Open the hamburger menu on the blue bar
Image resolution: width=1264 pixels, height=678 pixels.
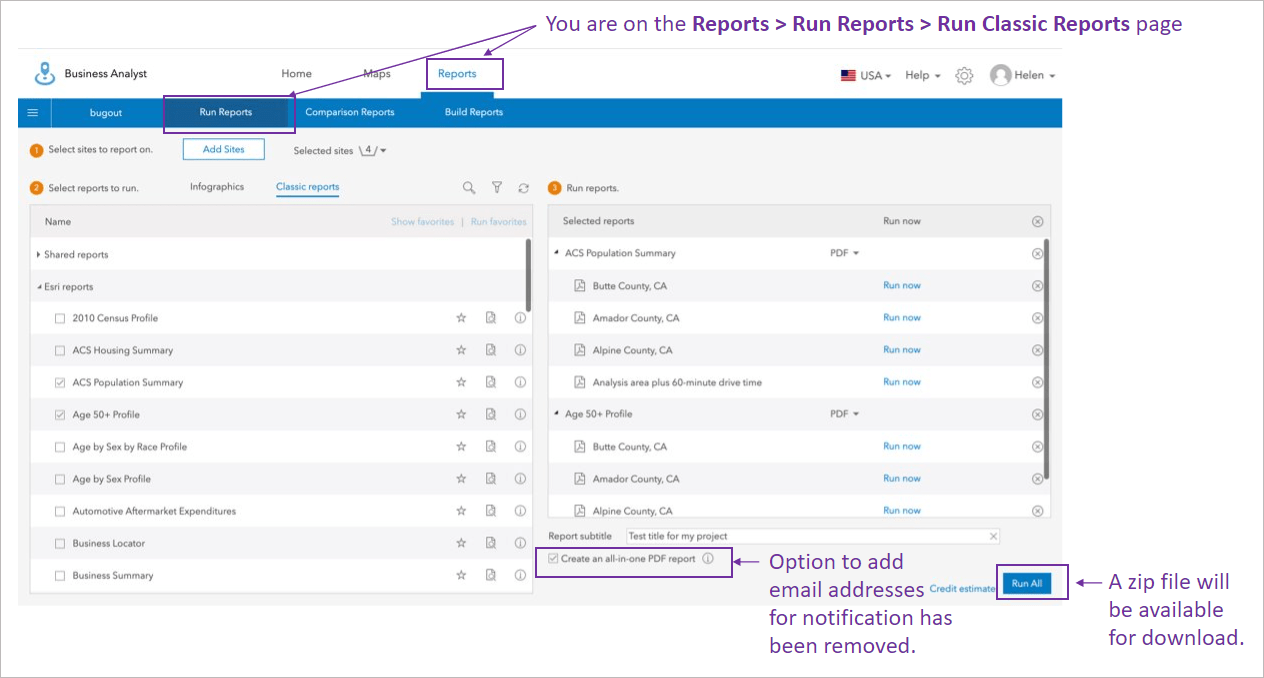click(32, 112)
